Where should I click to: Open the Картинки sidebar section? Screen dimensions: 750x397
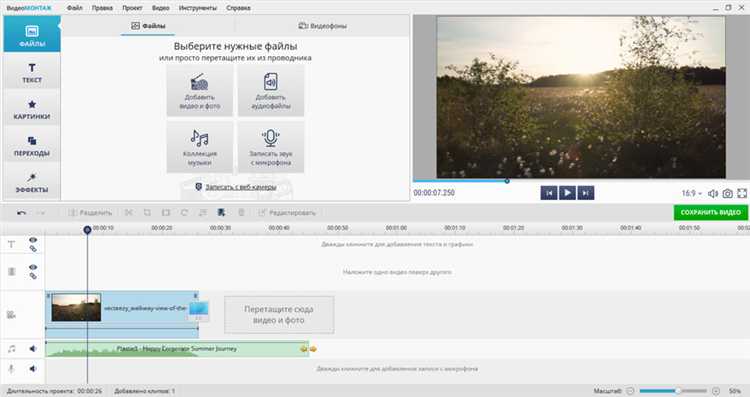32,109
